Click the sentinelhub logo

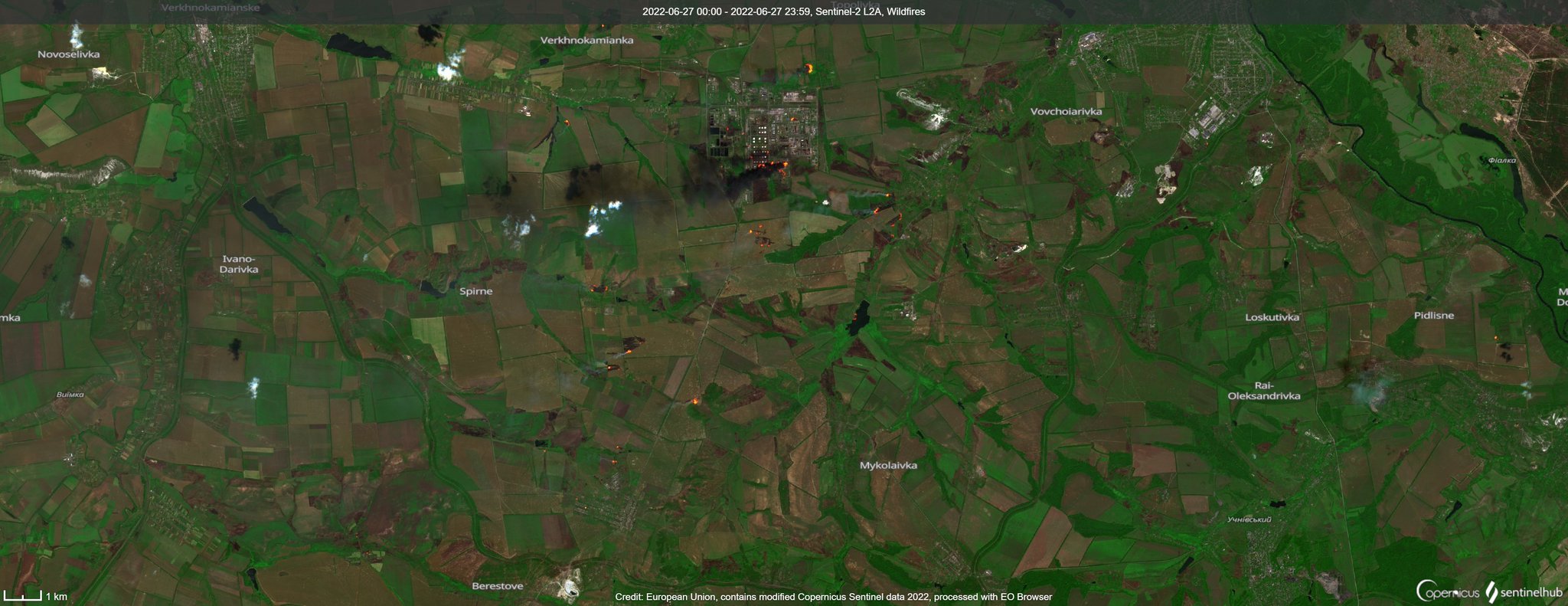1524,592
